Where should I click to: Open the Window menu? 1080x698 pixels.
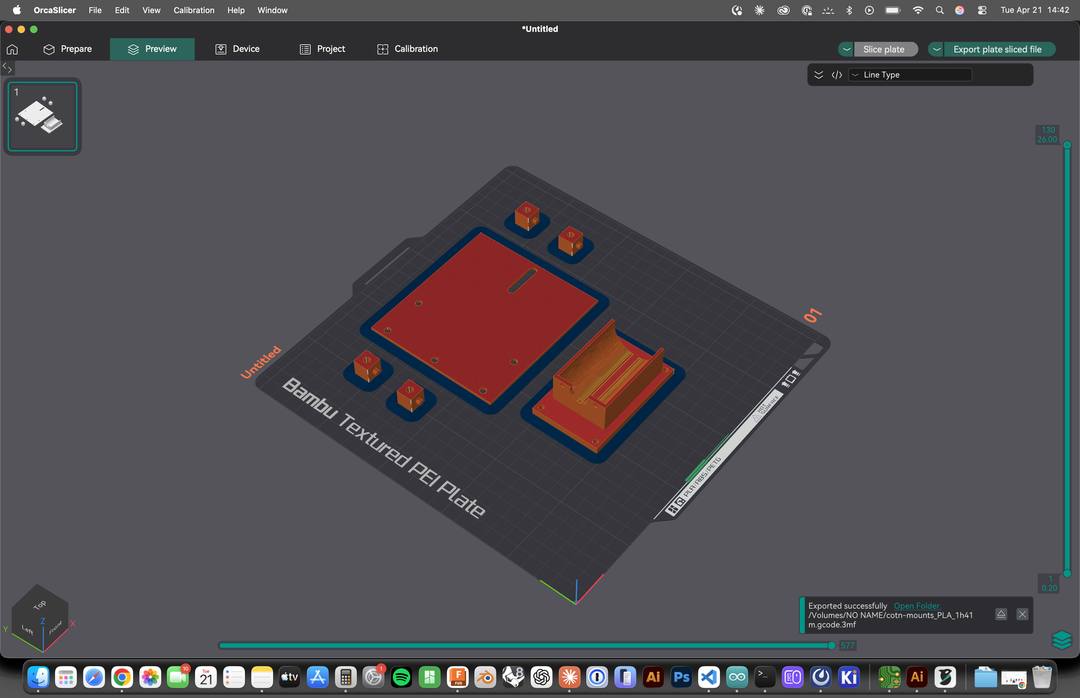[x=272, y=10]
